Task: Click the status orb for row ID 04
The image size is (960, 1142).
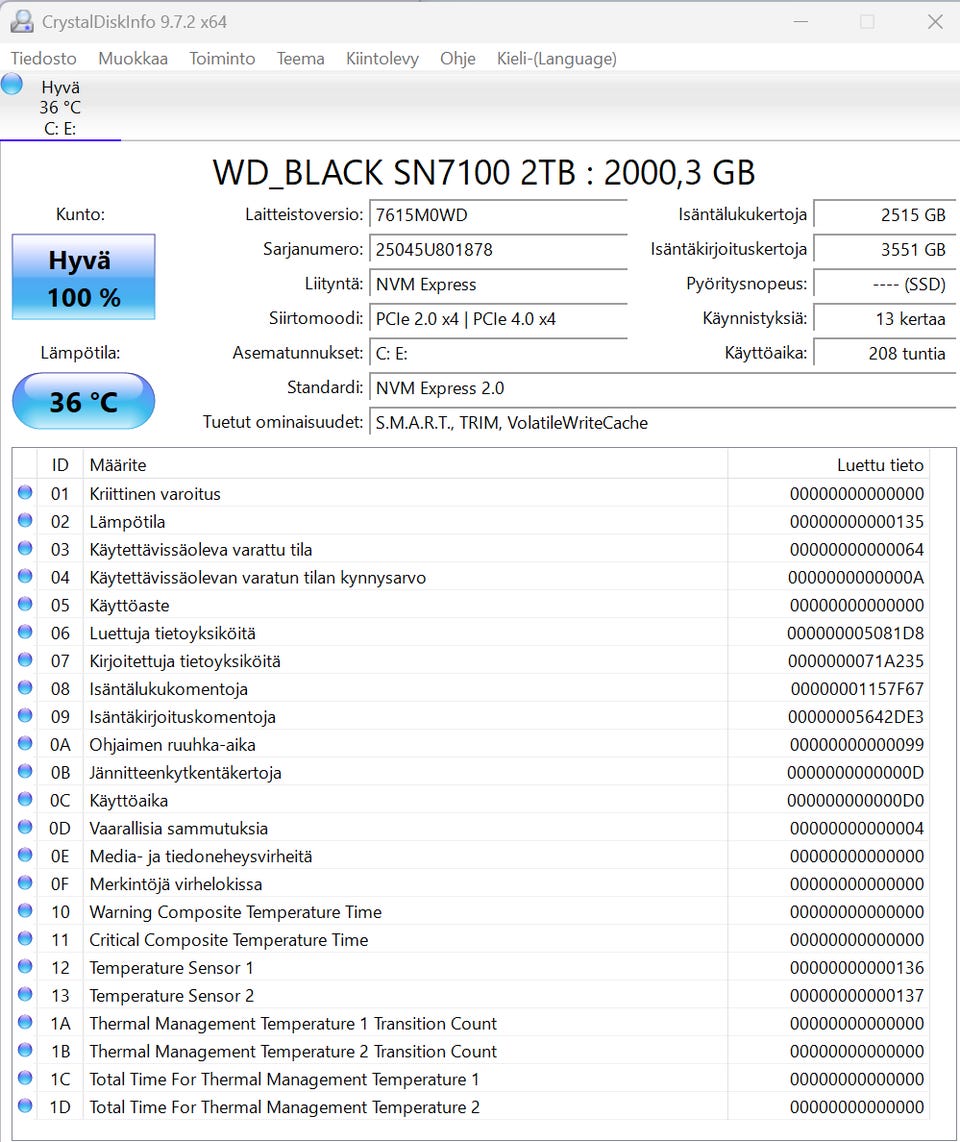Action: pos(25,576)
